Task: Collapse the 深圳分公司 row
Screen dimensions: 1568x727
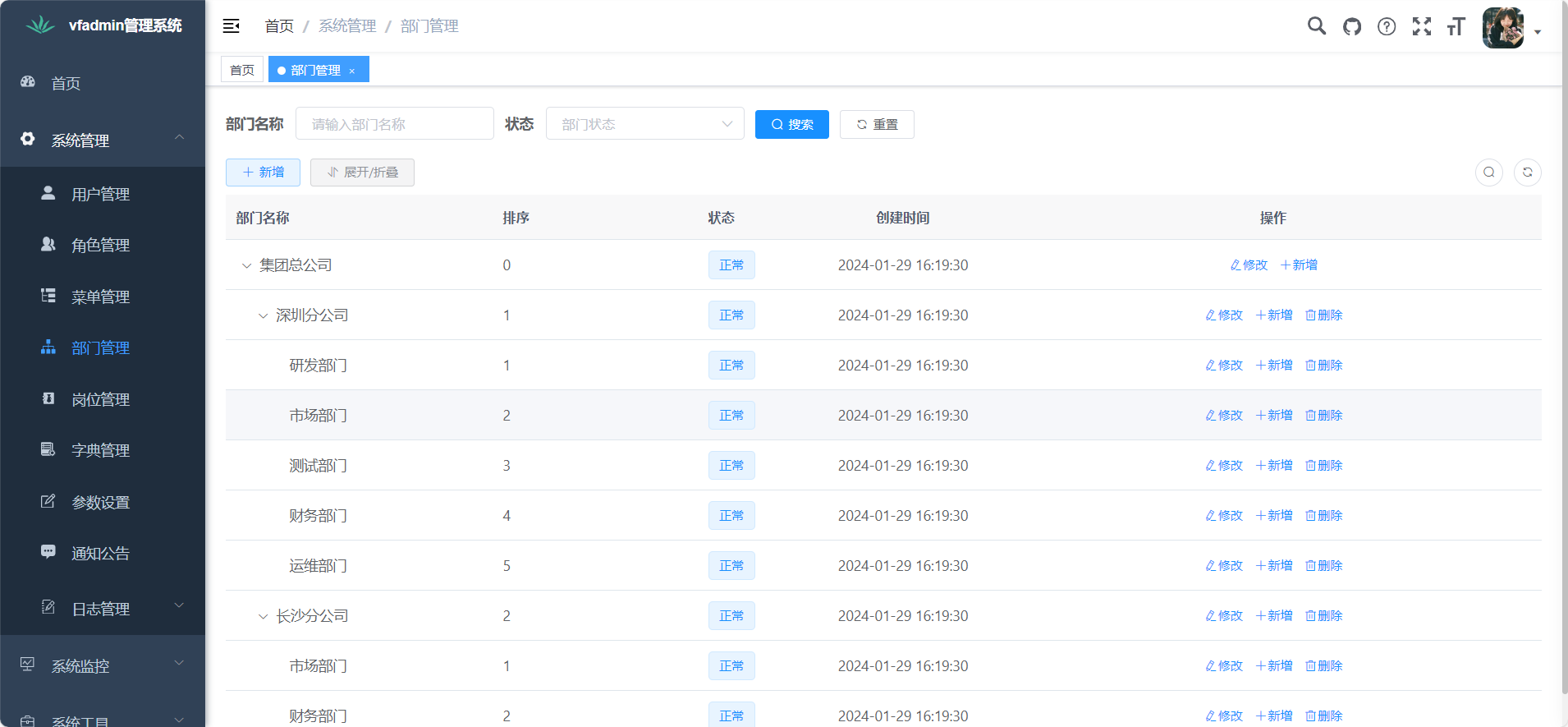Action: [x=263, y=315]
